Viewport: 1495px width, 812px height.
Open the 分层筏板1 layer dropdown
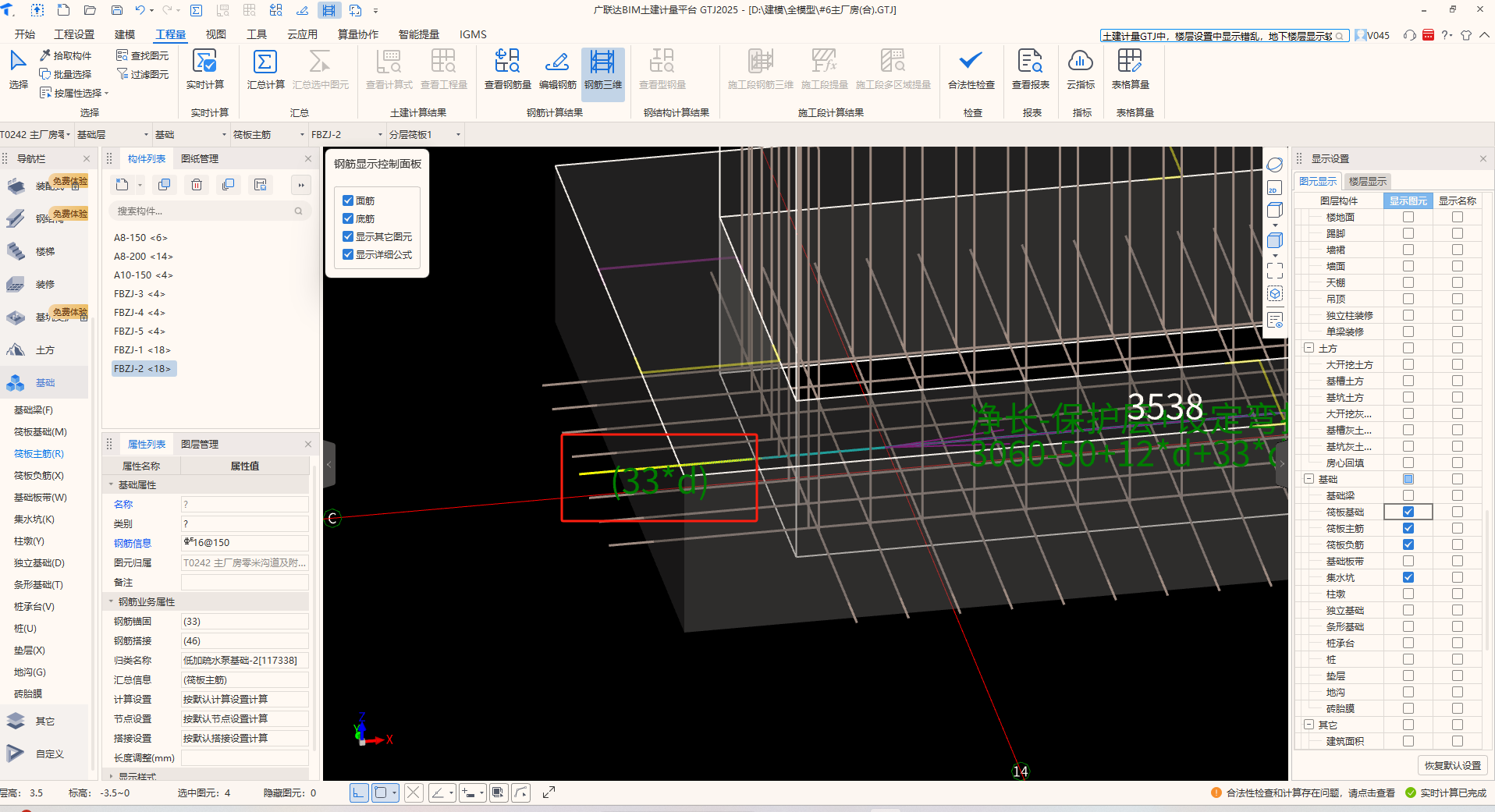pyautogui.click(x=424, y=134)
